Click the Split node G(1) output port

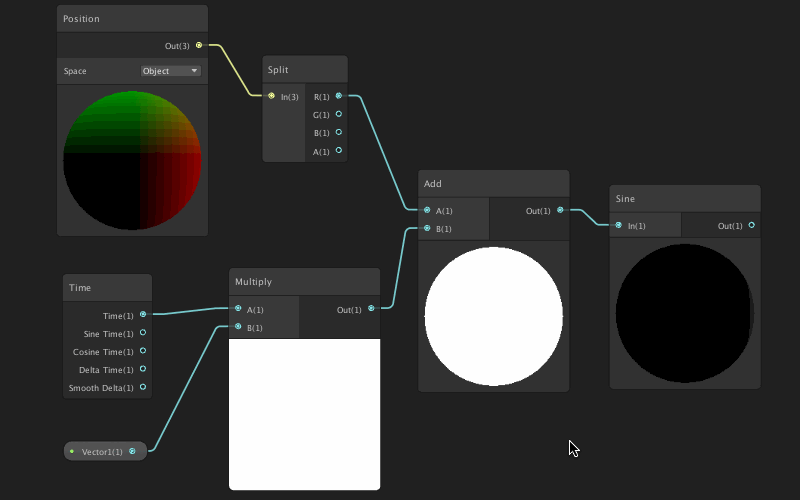click(339, 114)
